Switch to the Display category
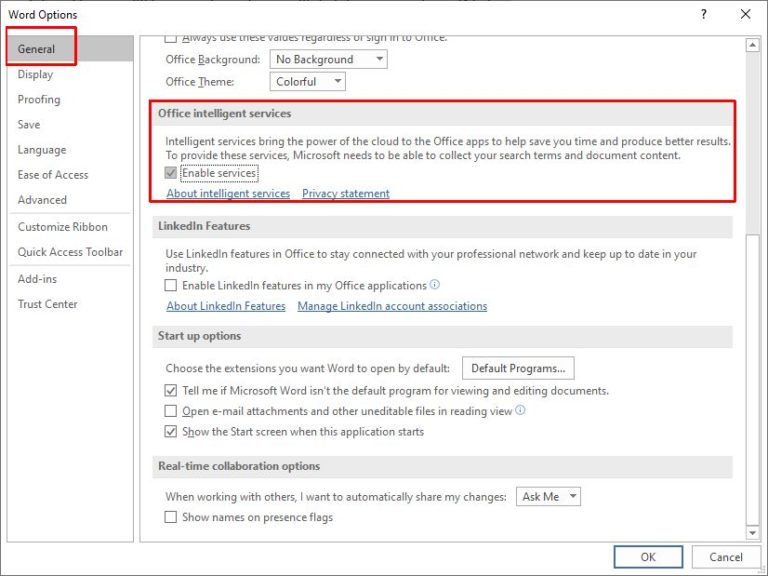This screenshot has width=768, height=576. tap(35, 74)
